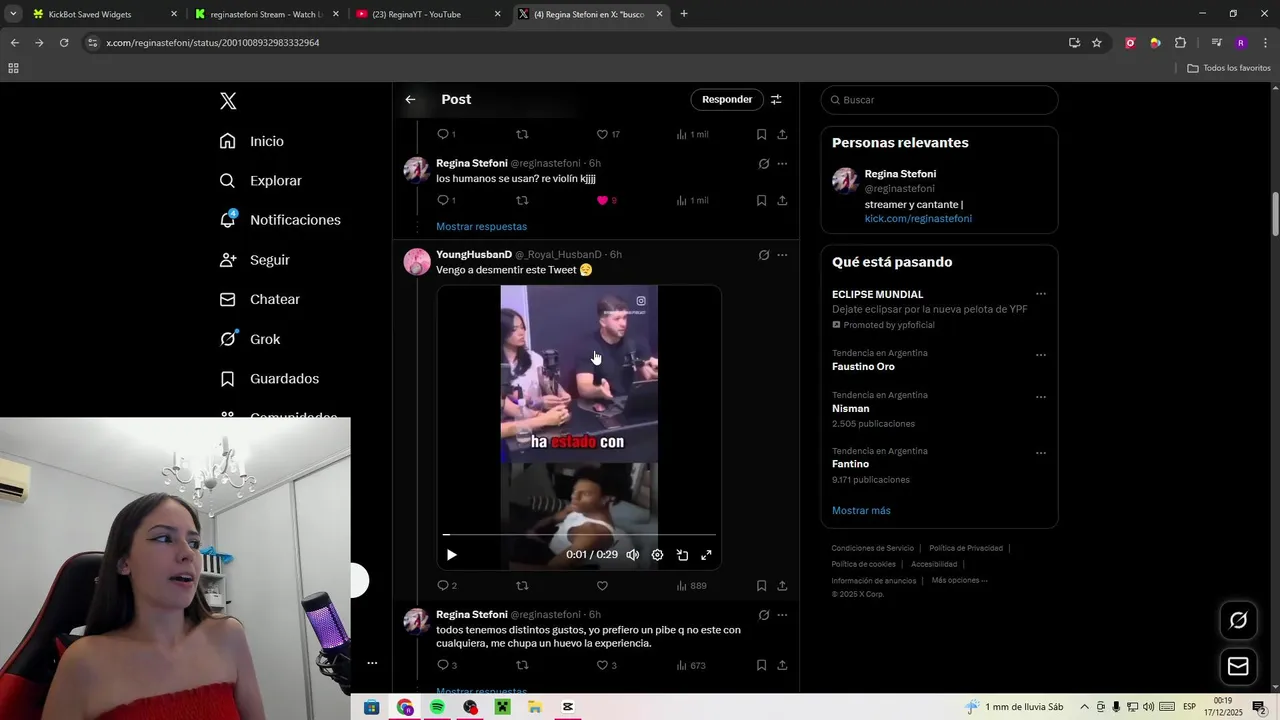Screen dimensions: 1280x720
Task: Reply to YoungHusbanD video post
Action: point(443,586)
